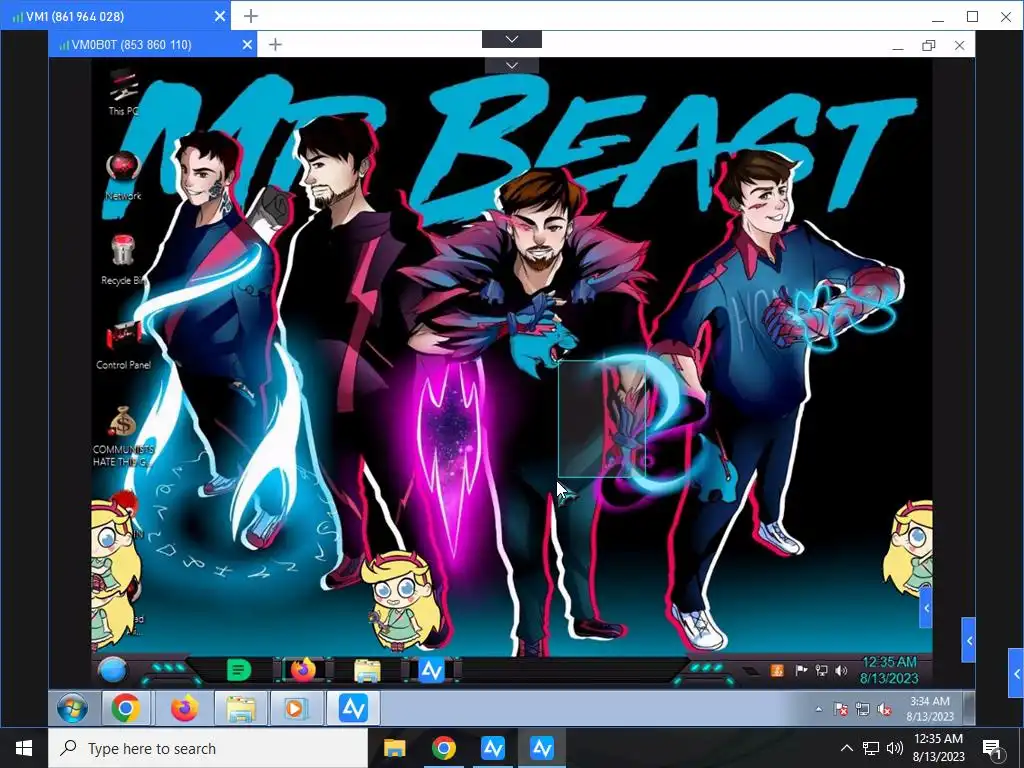The width and height of the screenshot is (1024, 768).
Task: Click Windows 10 clock showing 12:35 AM
Action: pos(938,748)
